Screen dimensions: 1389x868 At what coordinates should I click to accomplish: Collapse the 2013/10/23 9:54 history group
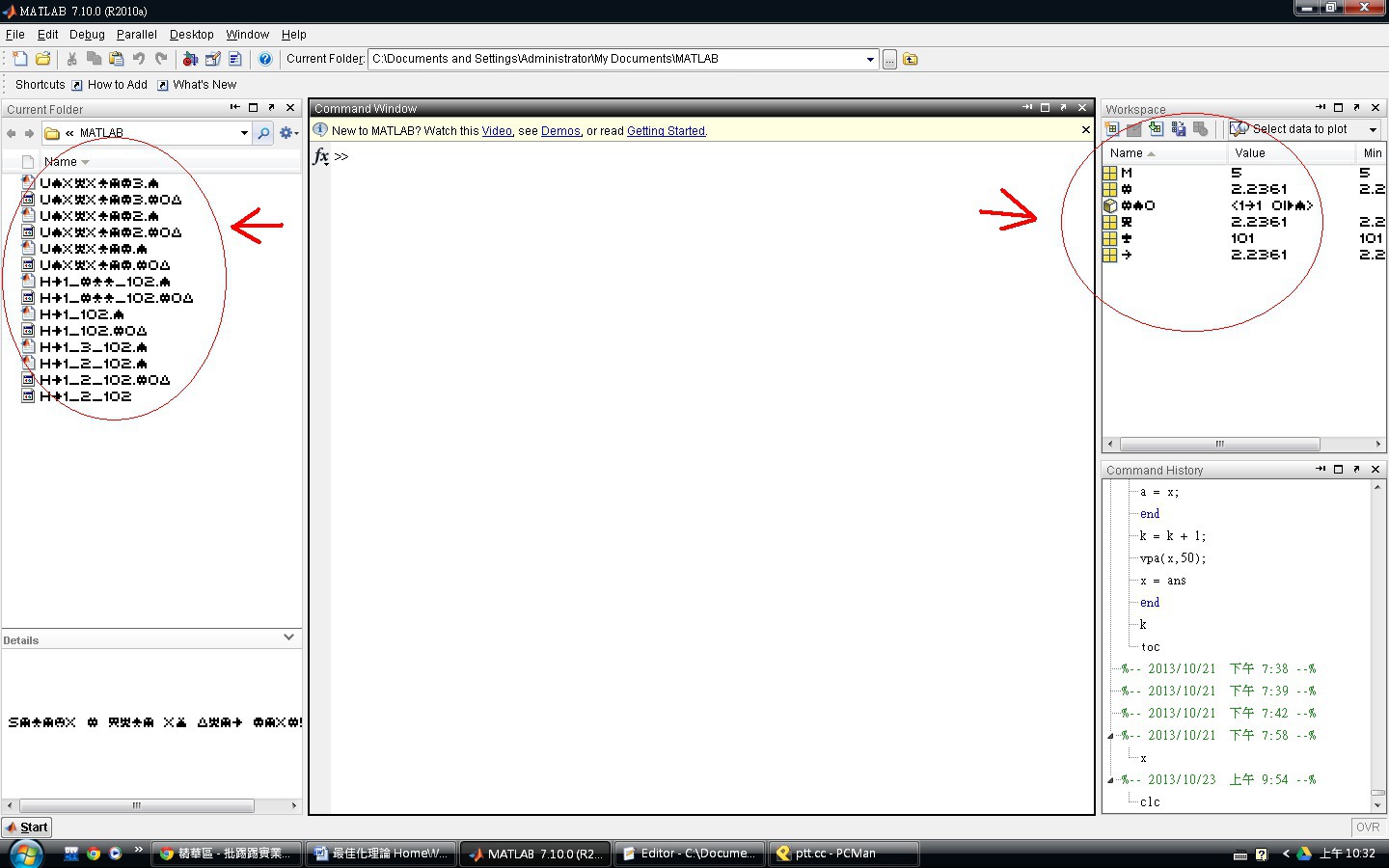(x=1110, y=780)
